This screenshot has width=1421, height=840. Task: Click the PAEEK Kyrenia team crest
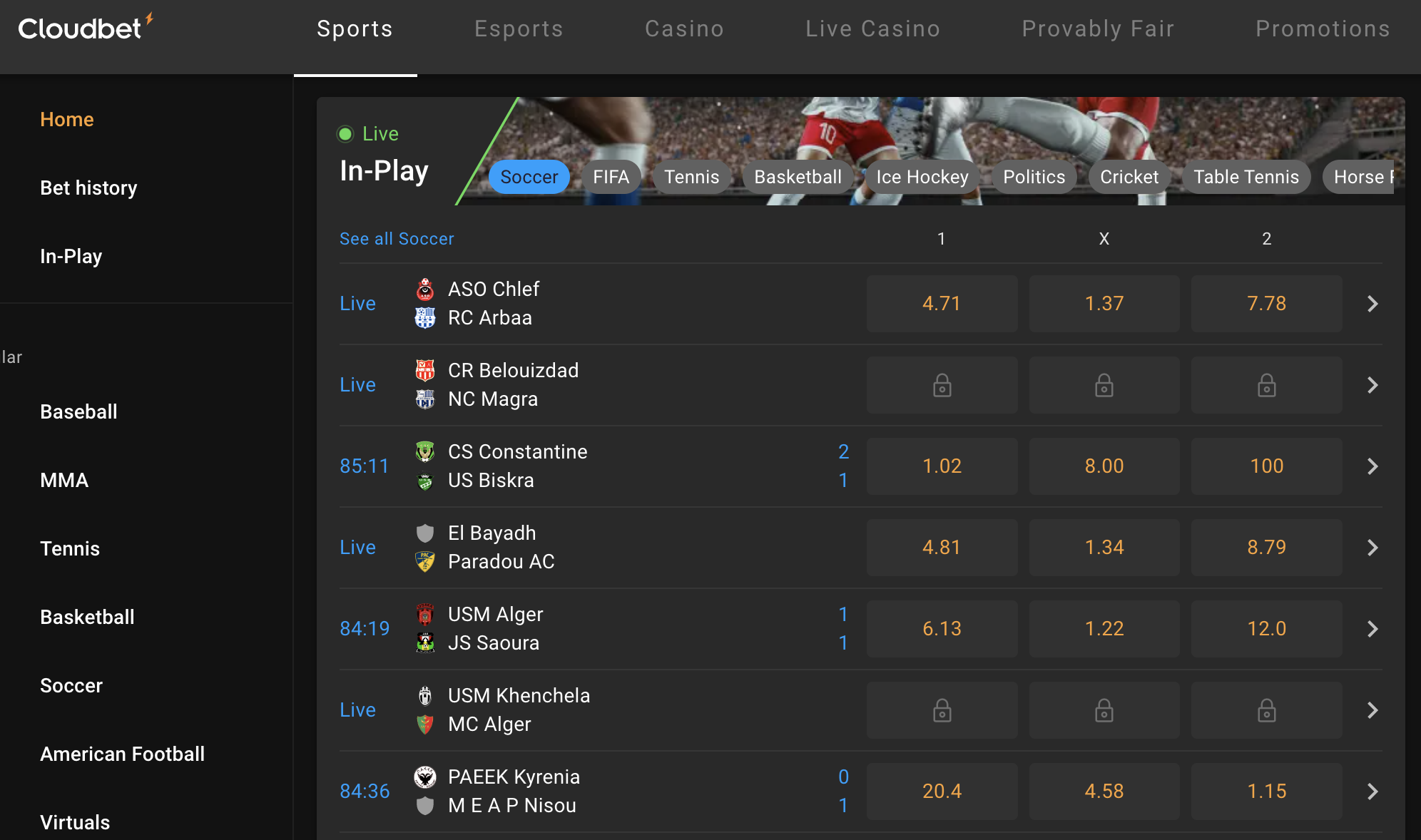coord(425,777)
